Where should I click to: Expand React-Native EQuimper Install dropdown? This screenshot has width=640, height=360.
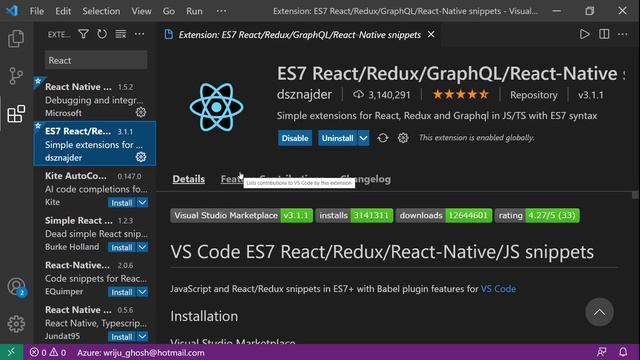142,292
